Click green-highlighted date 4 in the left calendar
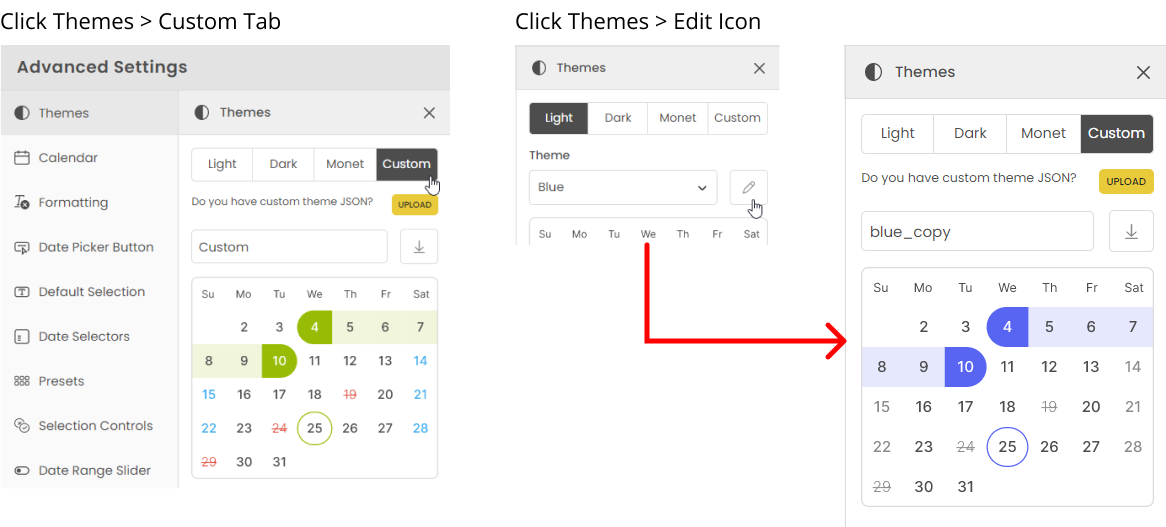The width and height of the screenshot is (1166, 527). (x=314, y=327)
